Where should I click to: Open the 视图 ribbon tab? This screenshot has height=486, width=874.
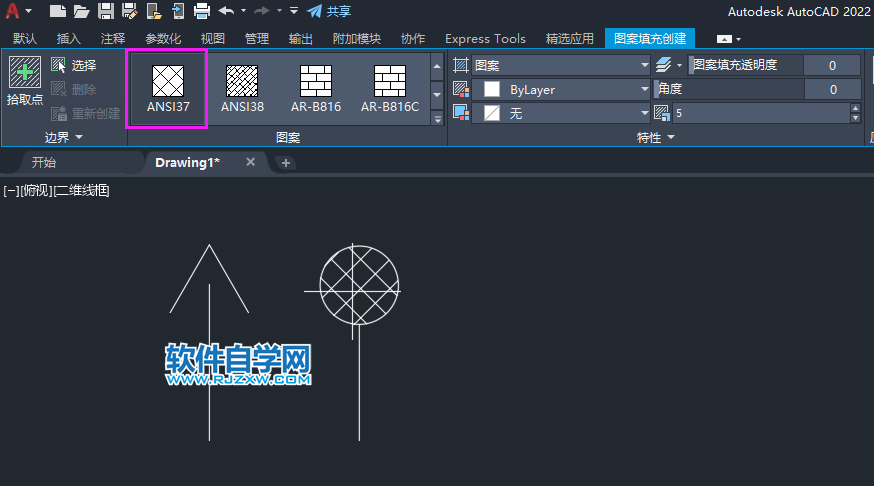tap(212, 38)
